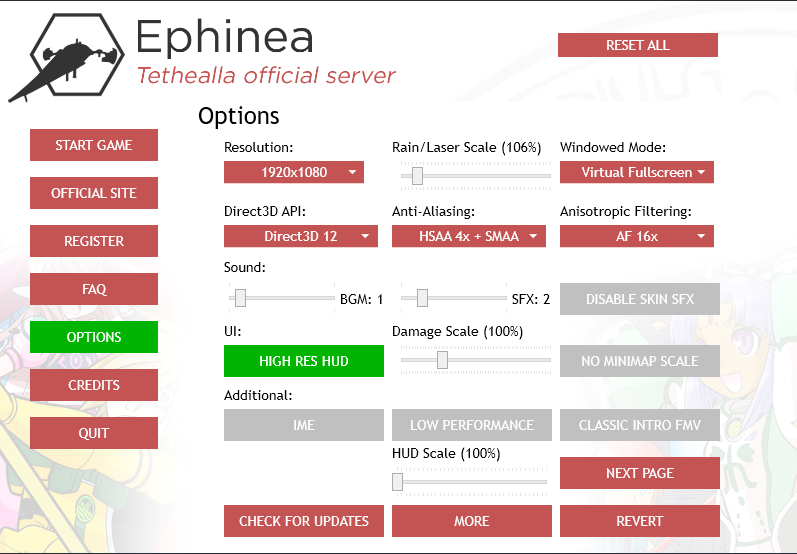Click the Damage Scale slider handle

point(442,360)
